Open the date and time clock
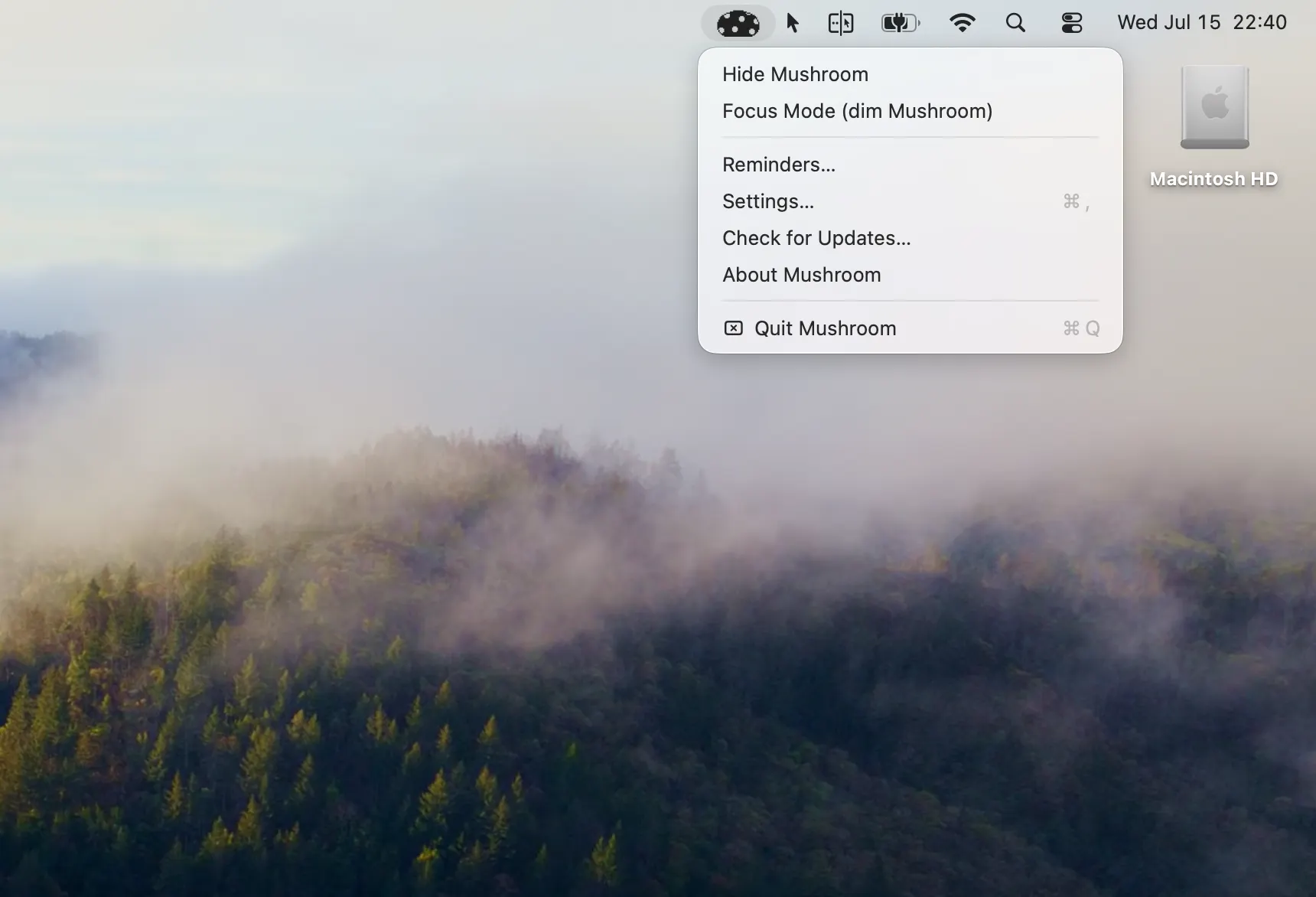The image size is (1316, 897). tap(1202, 22)
